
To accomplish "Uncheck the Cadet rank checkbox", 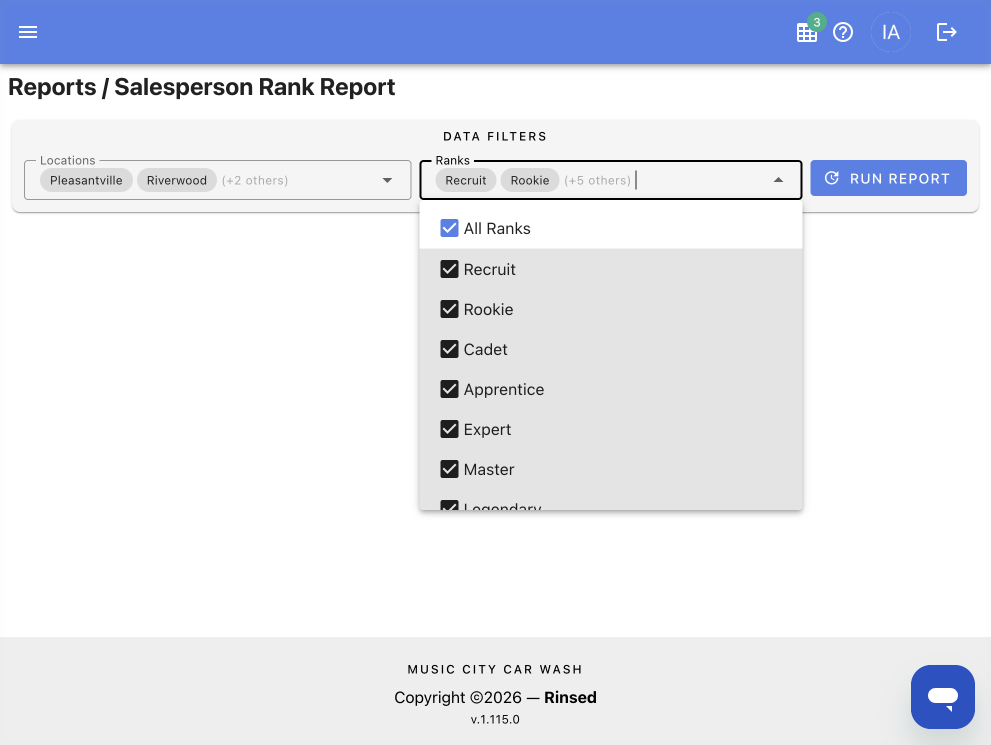I will [x=449, y=349].
